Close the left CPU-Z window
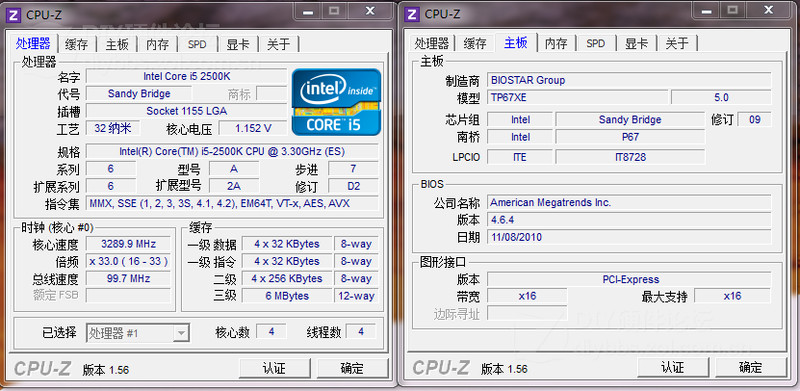 (369, 10)
